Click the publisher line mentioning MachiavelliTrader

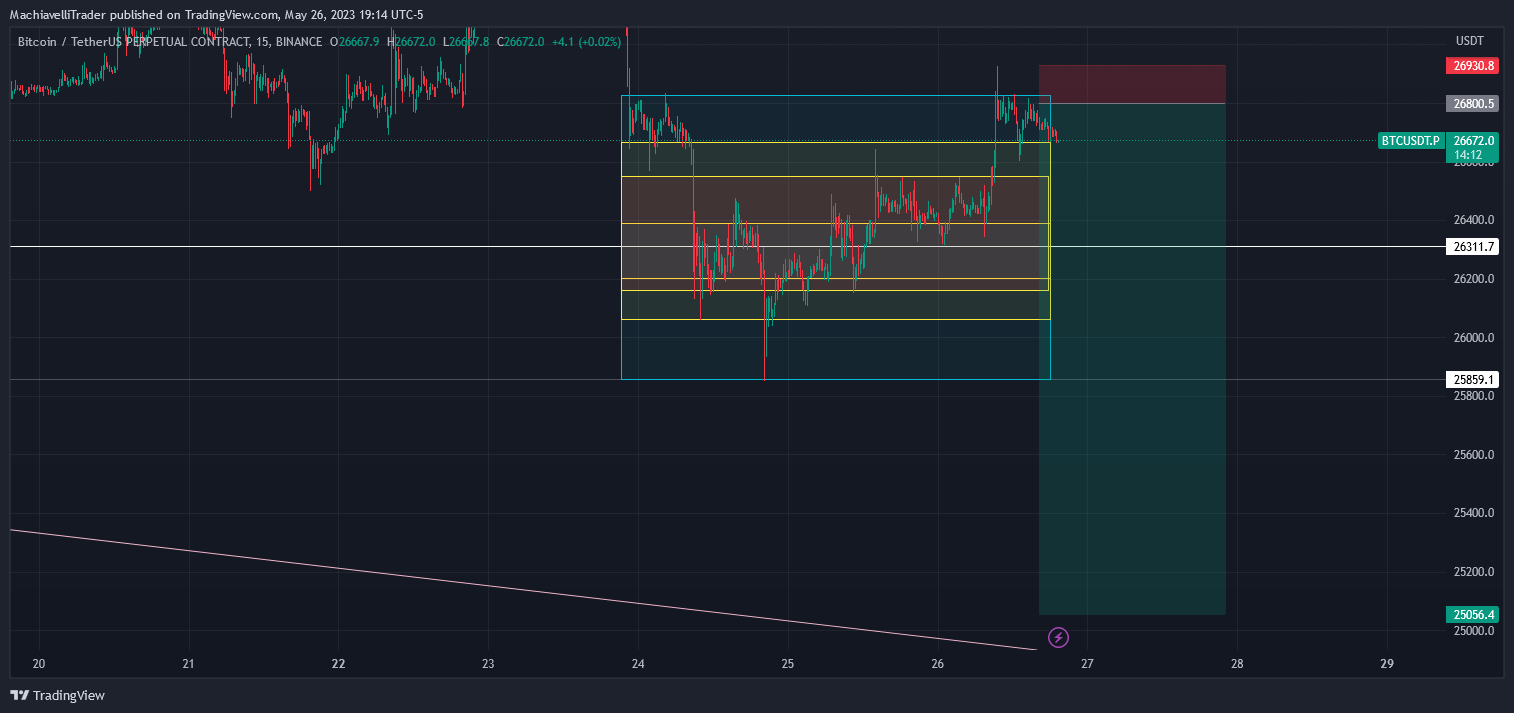click(216, 15)
